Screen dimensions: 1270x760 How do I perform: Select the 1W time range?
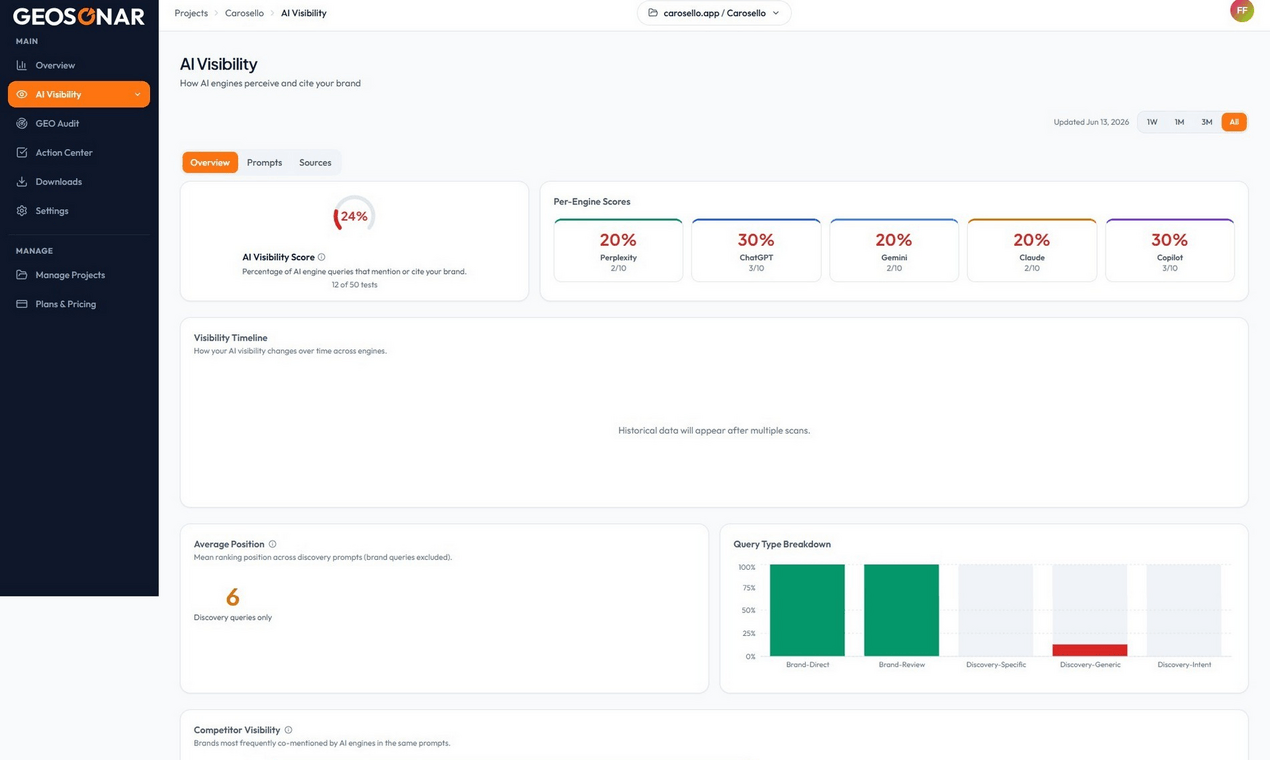coord(1152,122)
